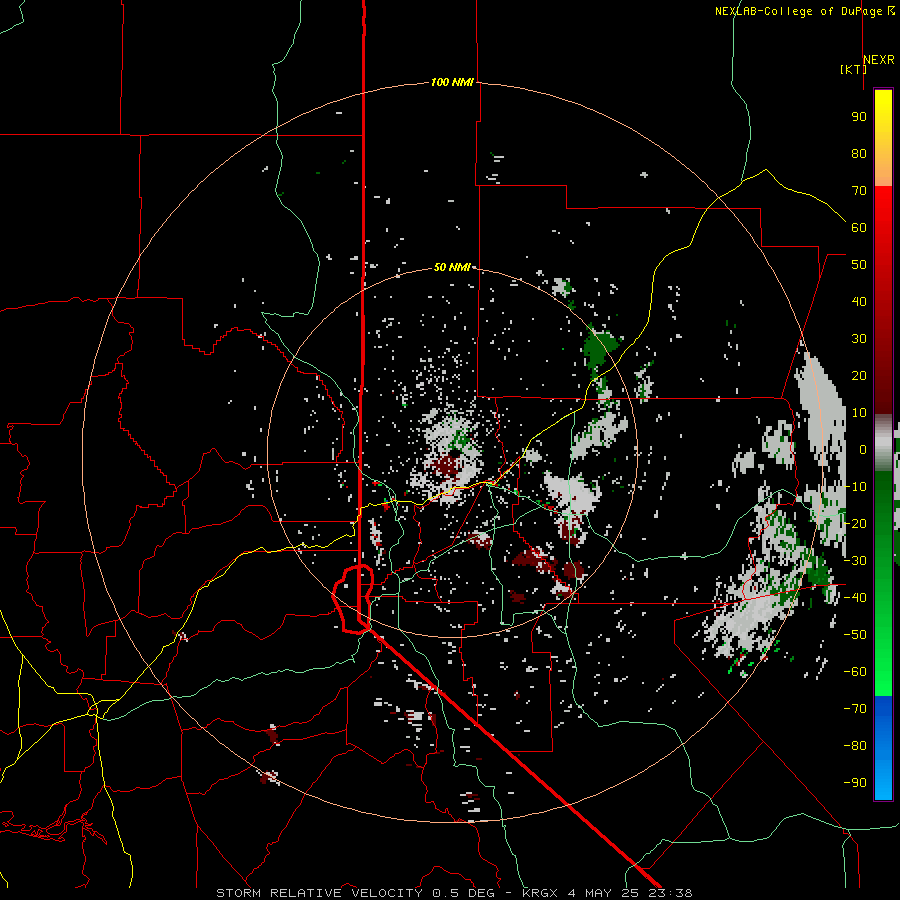The image size is (900, 900).
Task: Click the -50 scale value
Action: tap(855, 635)
